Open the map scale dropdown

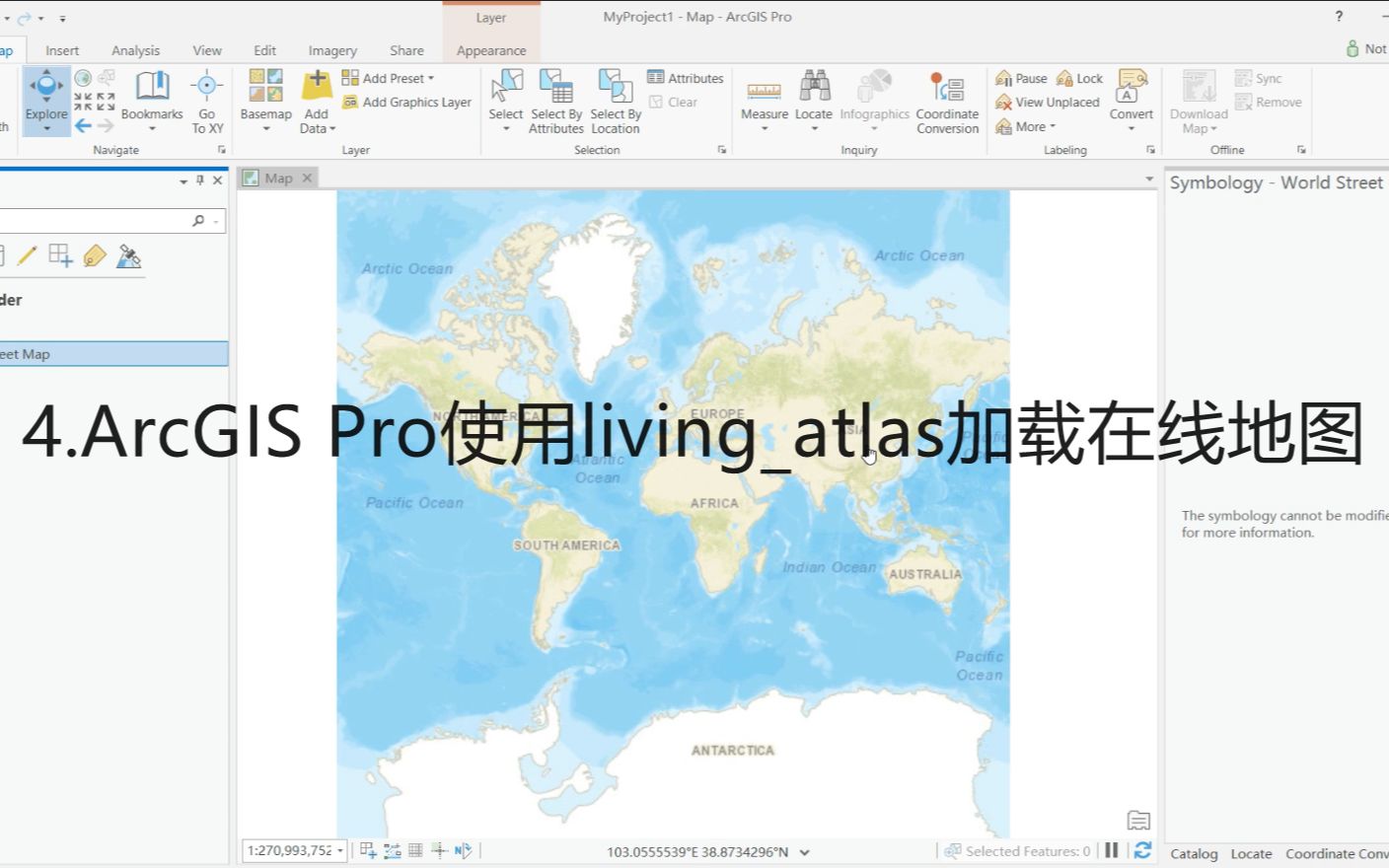click(x=340, y=851)
